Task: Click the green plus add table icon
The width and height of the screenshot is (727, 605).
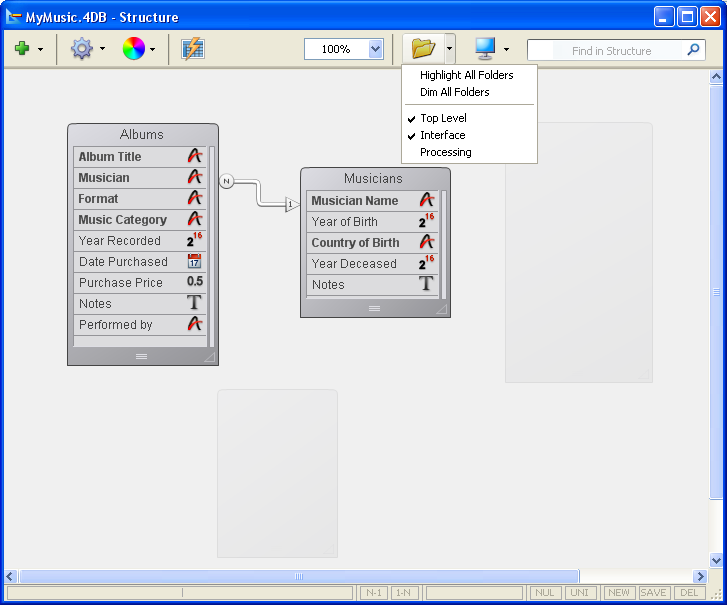Action: click(22, 48)
